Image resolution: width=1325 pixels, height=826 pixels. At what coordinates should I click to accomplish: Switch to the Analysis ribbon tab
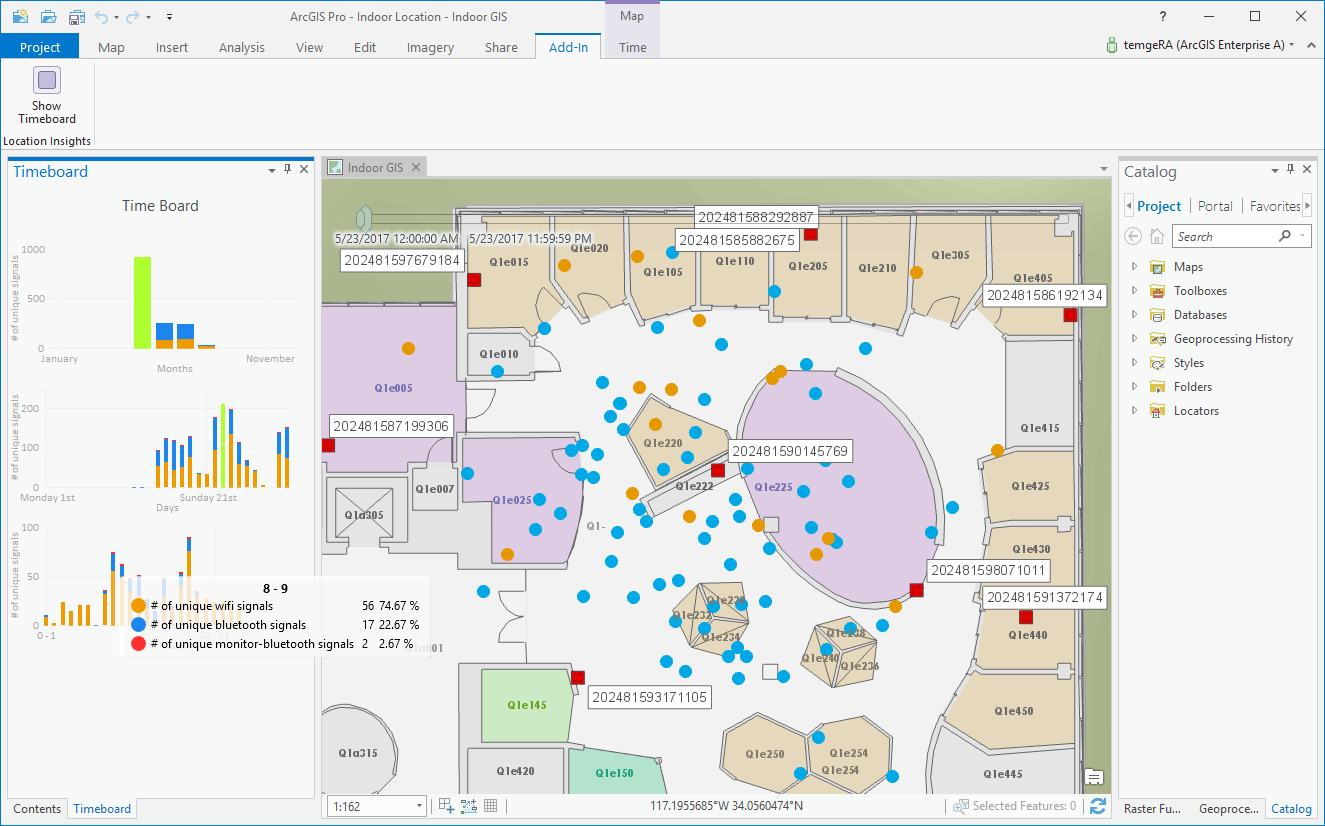[242, 47]
